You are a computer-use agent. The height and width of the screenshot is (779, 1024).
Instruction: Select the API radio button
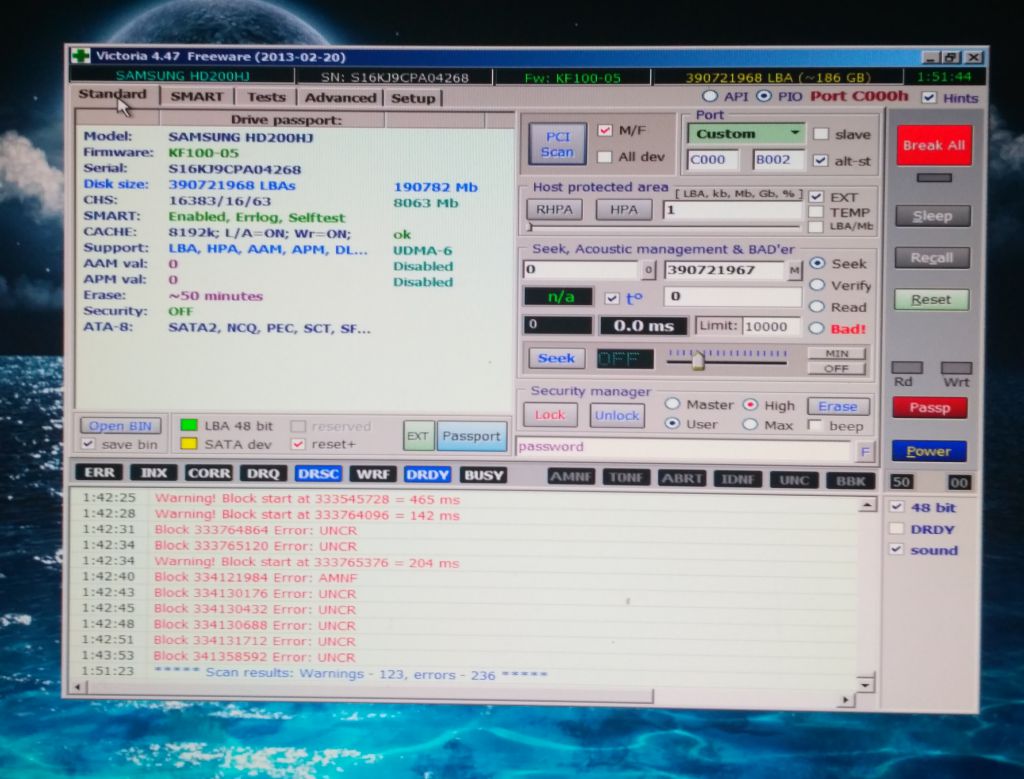pyautogui.click(x=710, y=96)
